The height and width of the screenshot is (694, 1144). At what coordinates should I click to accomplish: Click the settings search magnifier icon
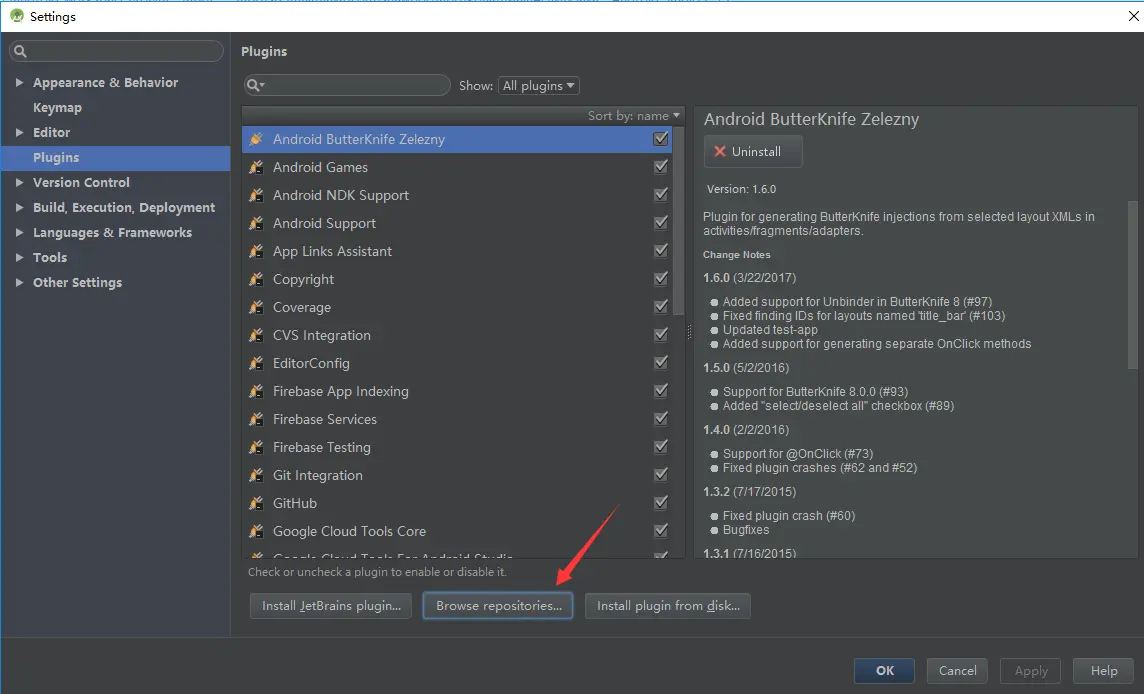point(20,51)
